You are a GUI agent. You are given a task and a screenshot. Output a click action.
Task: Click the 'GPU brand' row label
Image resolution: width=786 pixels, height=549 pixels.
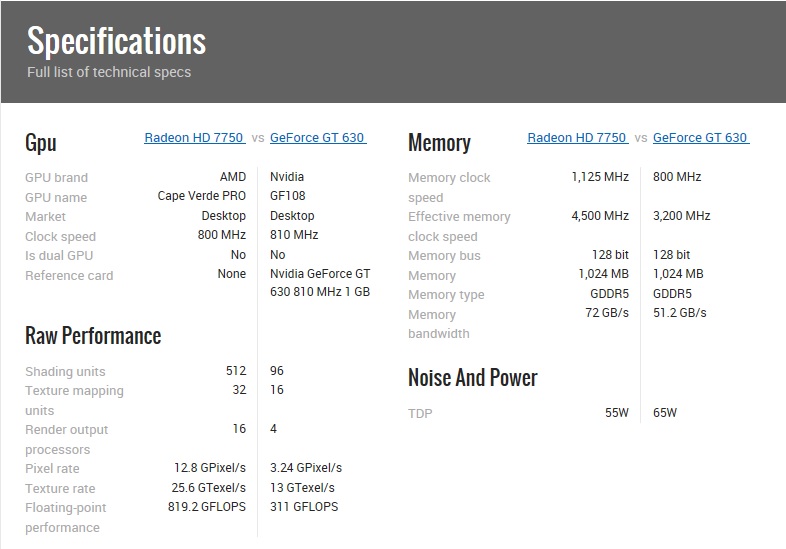coord(56,178)
